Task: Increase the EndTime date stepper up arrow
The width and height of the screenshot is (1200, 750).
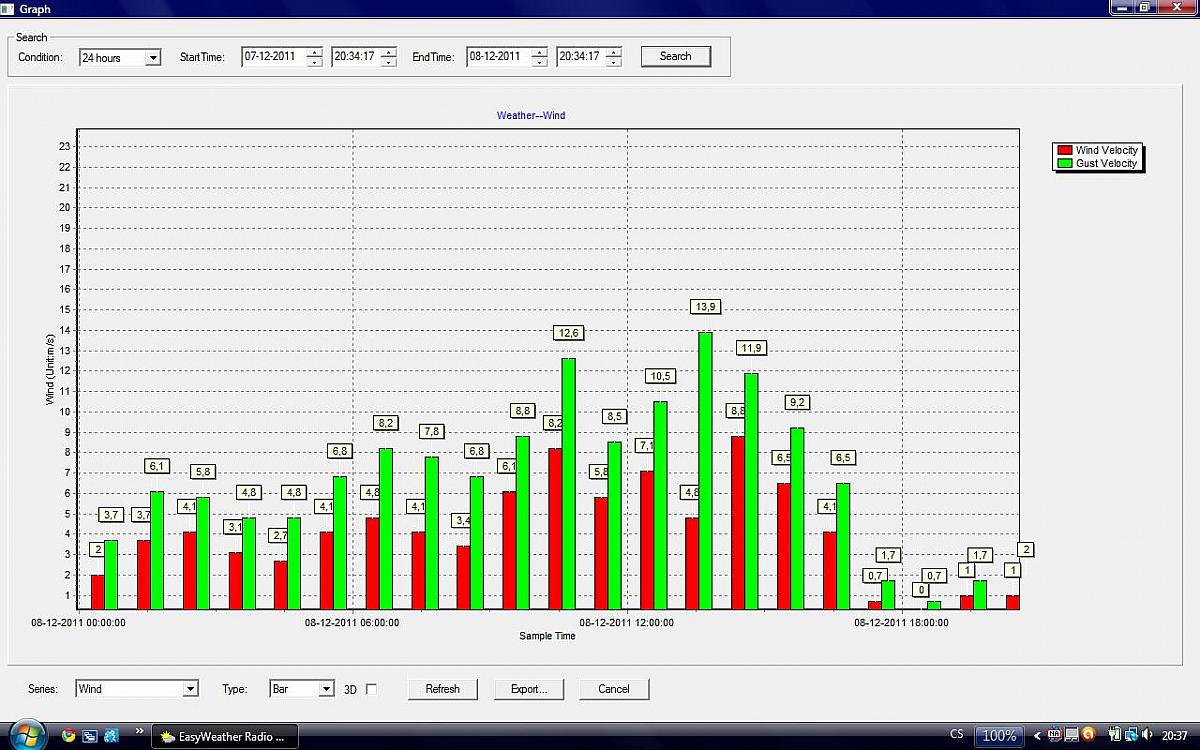Action: tap(540, 52)
